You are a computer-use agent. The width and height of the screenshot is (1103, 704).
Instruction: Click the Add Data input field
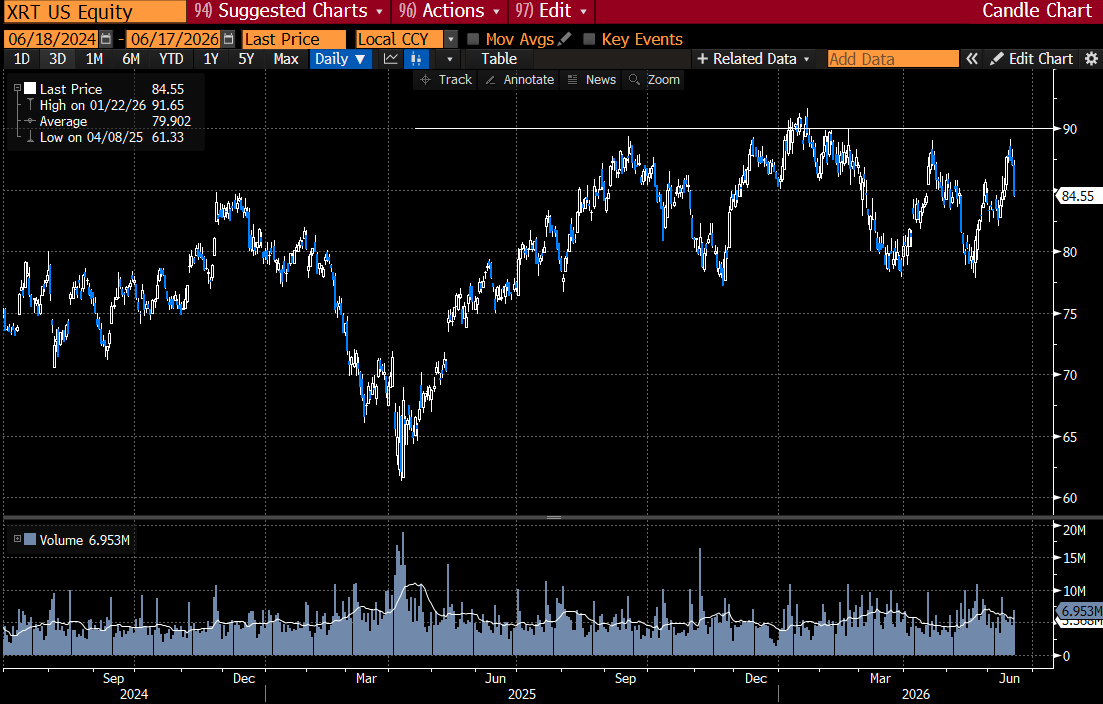click(893, 59)
